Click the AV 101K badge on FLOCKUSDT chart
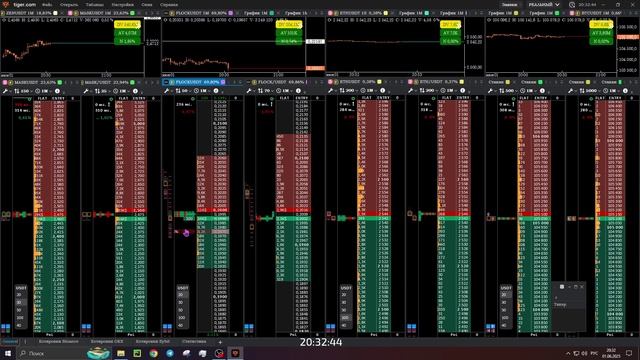Image resolution: width=640 pixels, height=360 pixels. click(289, 33)
